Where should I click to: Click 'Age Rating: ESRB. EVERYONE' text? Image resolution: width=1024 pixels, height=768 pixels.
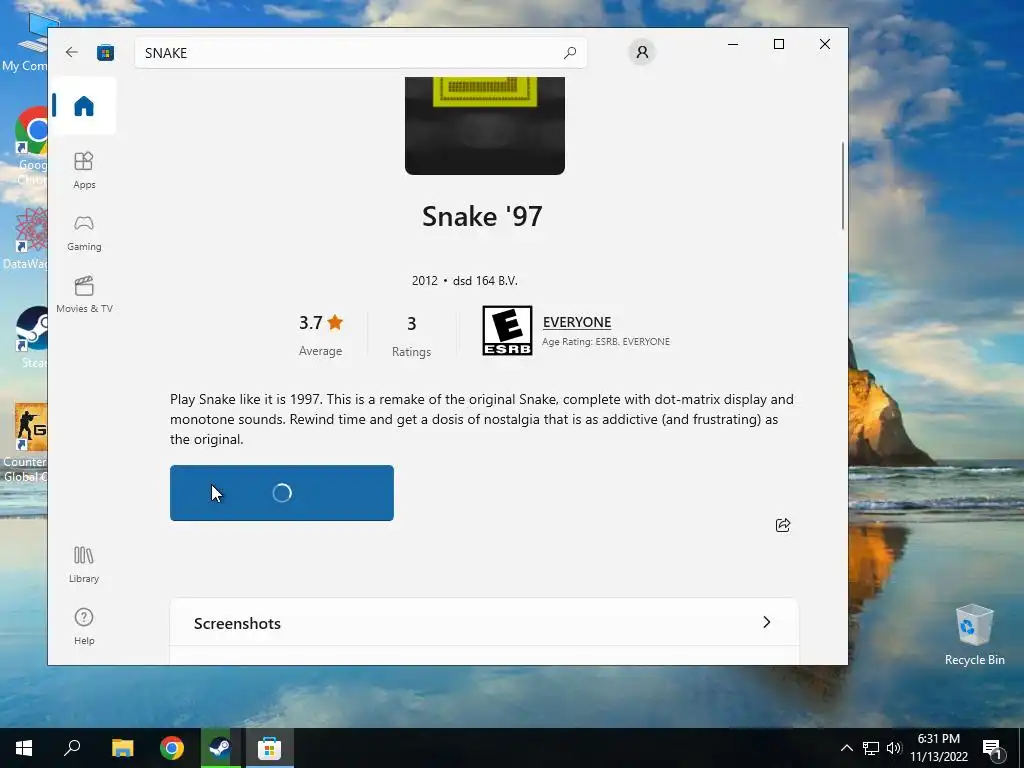click(x=606, y=342)
